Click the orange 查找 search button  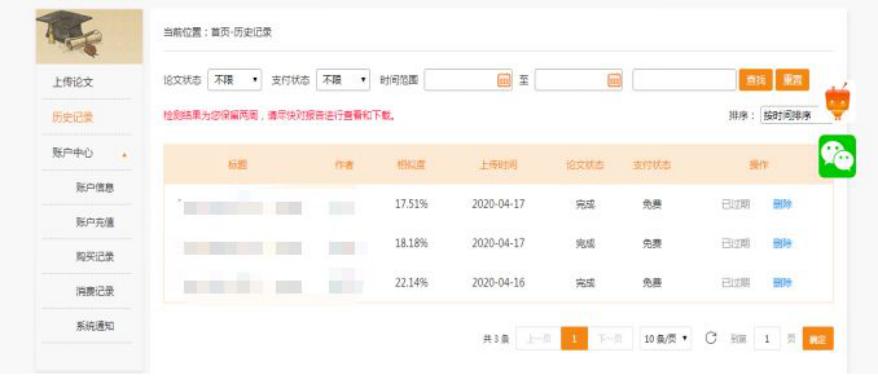coord(755,80)
